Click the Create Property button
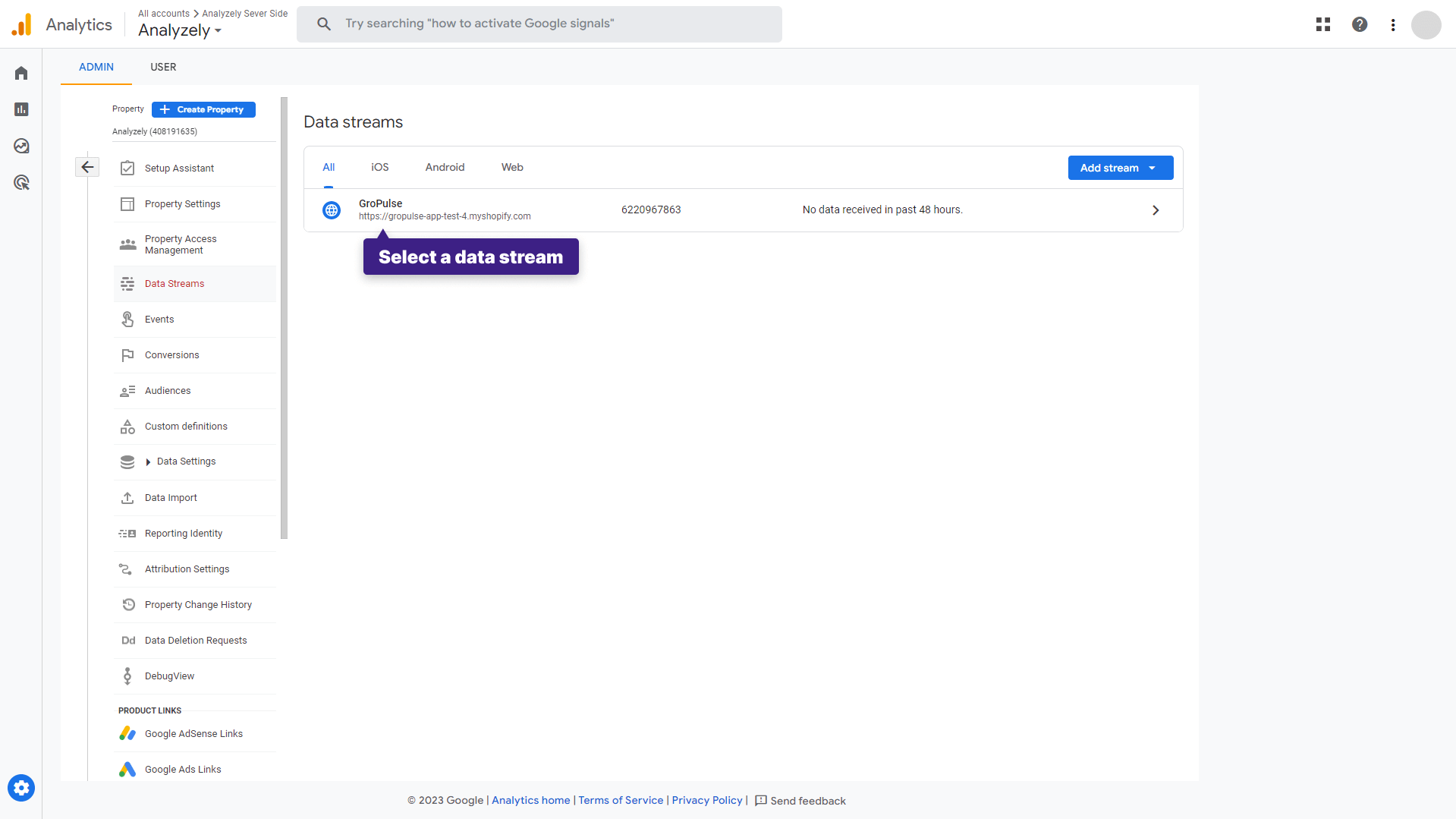The image size is (1456, 819). pos(203,109)
